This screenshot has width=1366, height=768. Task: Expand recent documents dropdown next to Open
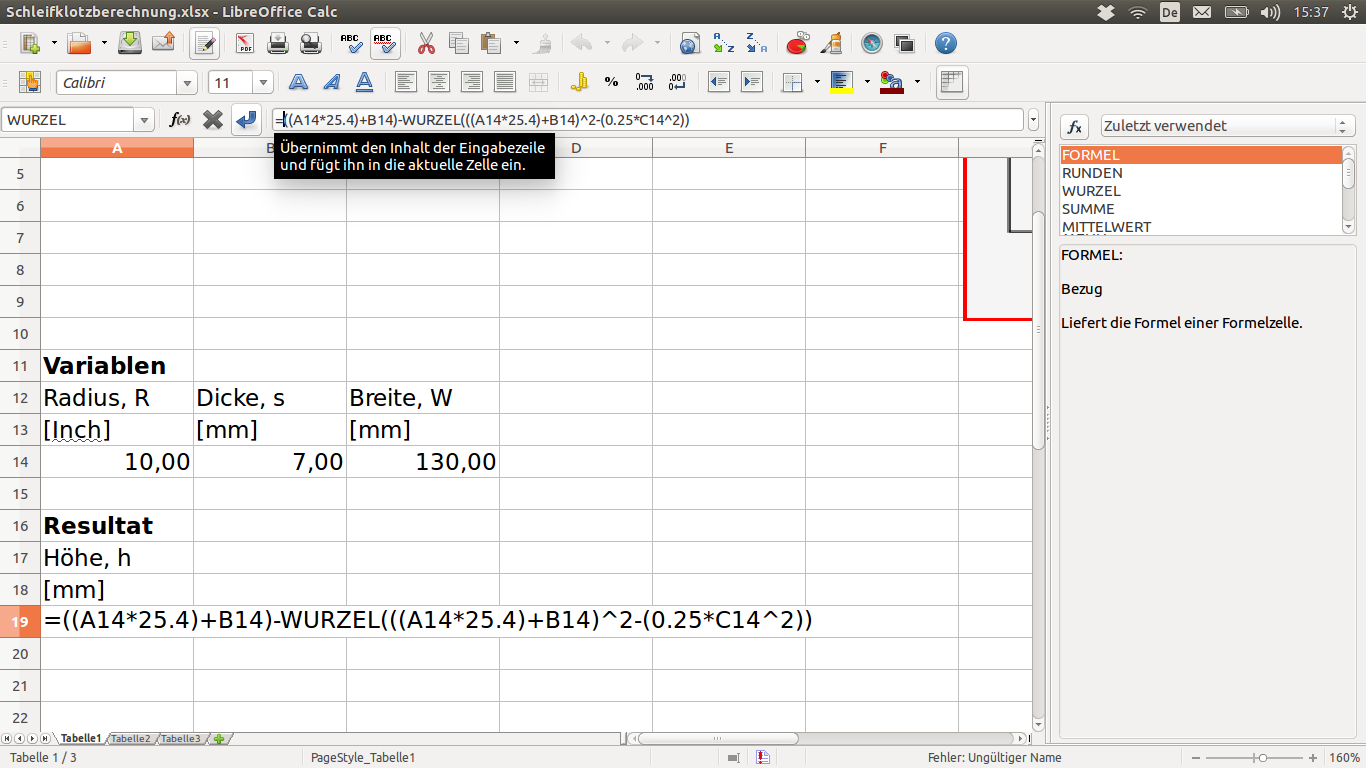[x=103, y=44]
